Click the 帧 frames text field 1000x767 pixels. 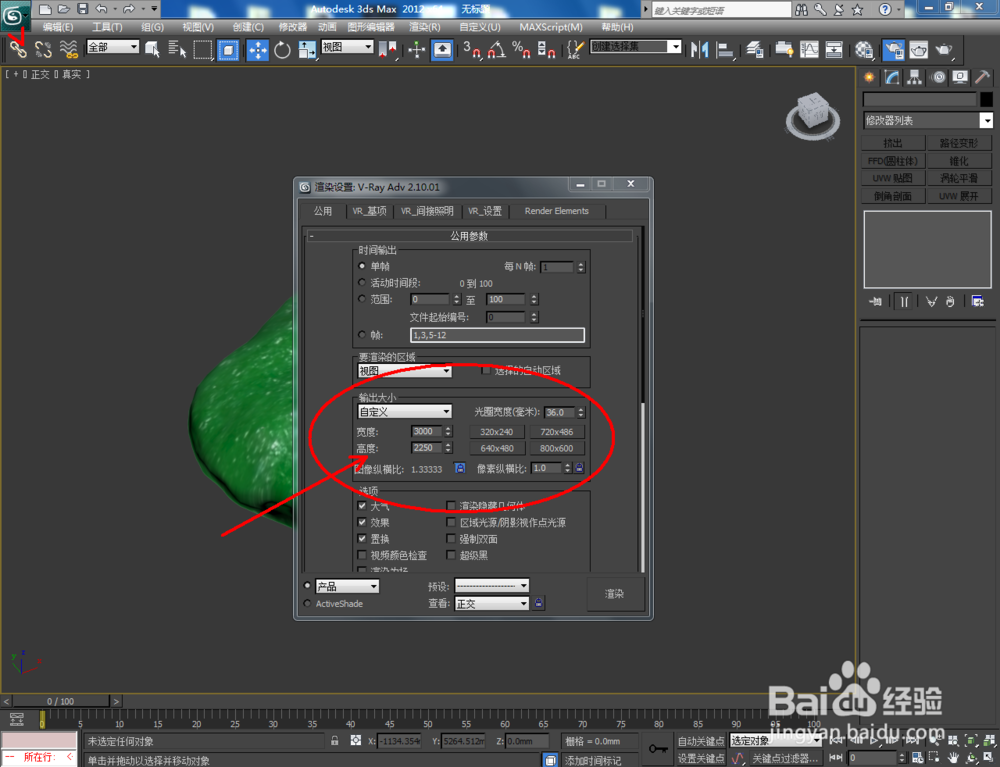(497, 335)
